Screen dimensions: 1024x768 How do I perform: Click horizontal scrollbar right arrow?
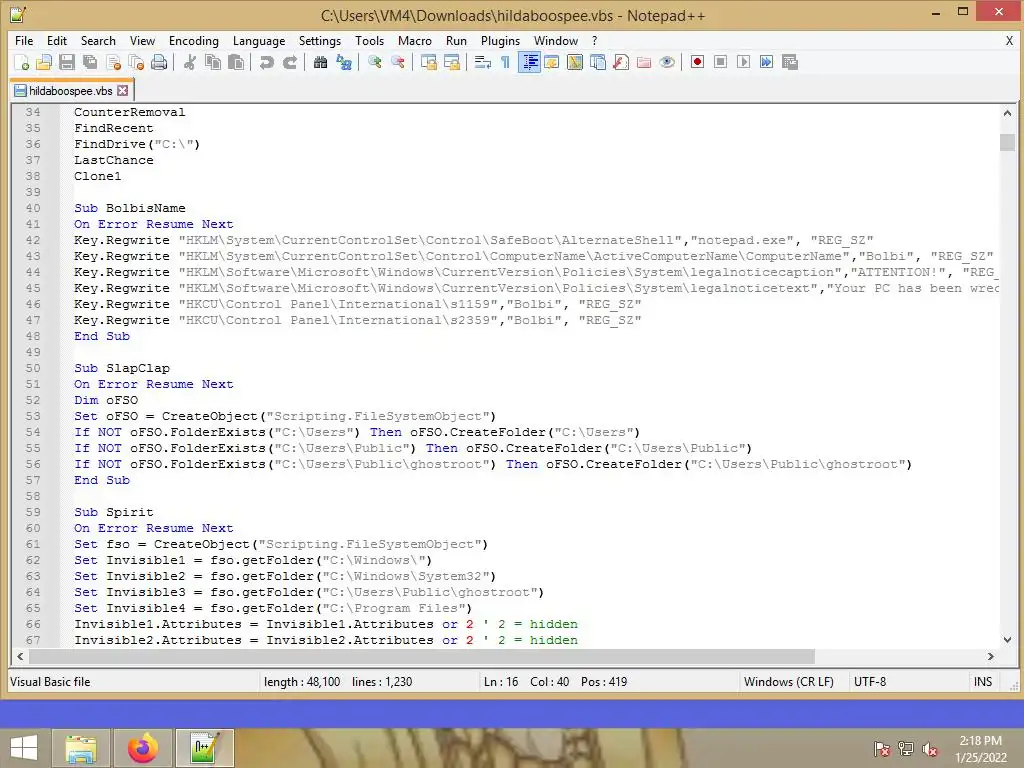point(991,656)
